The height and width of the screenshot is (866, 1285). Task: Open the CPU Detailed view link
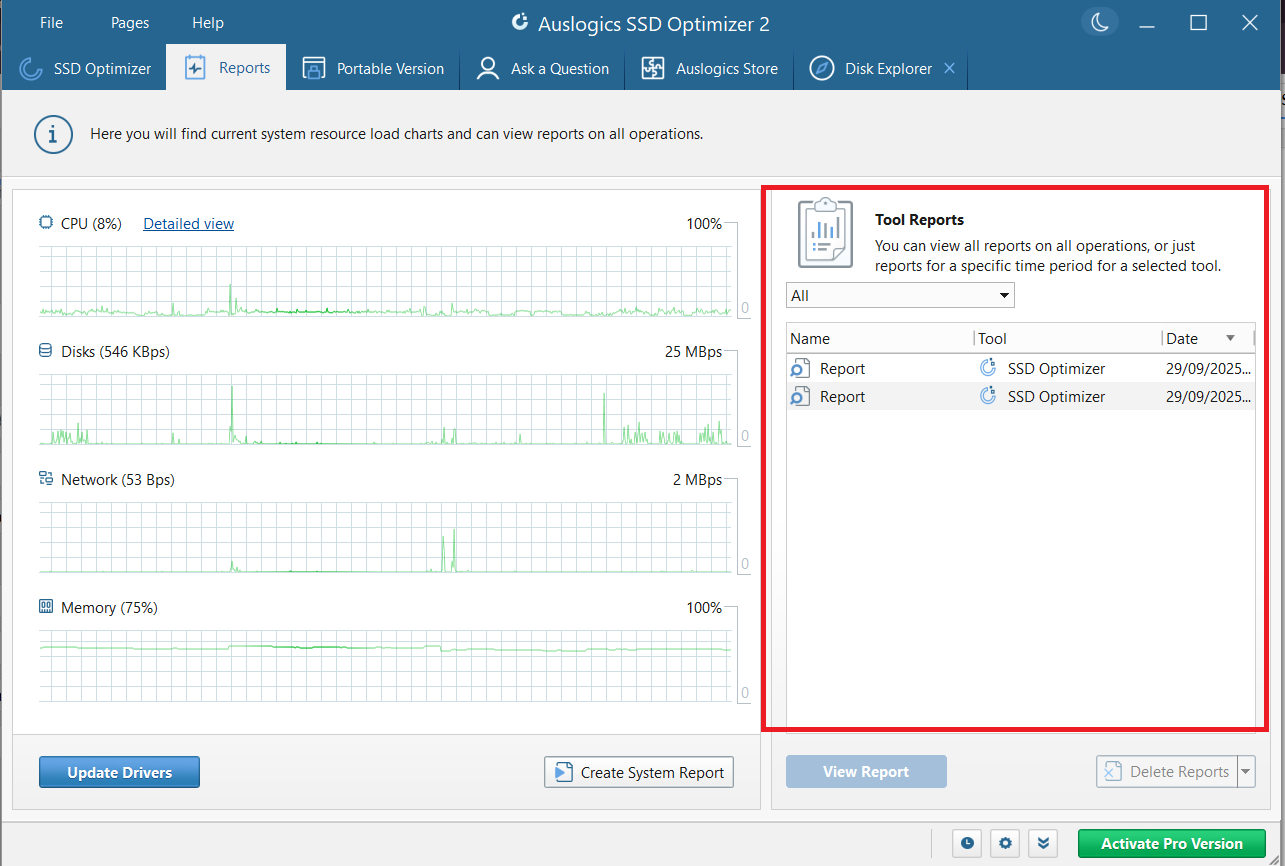click(188, 223)
